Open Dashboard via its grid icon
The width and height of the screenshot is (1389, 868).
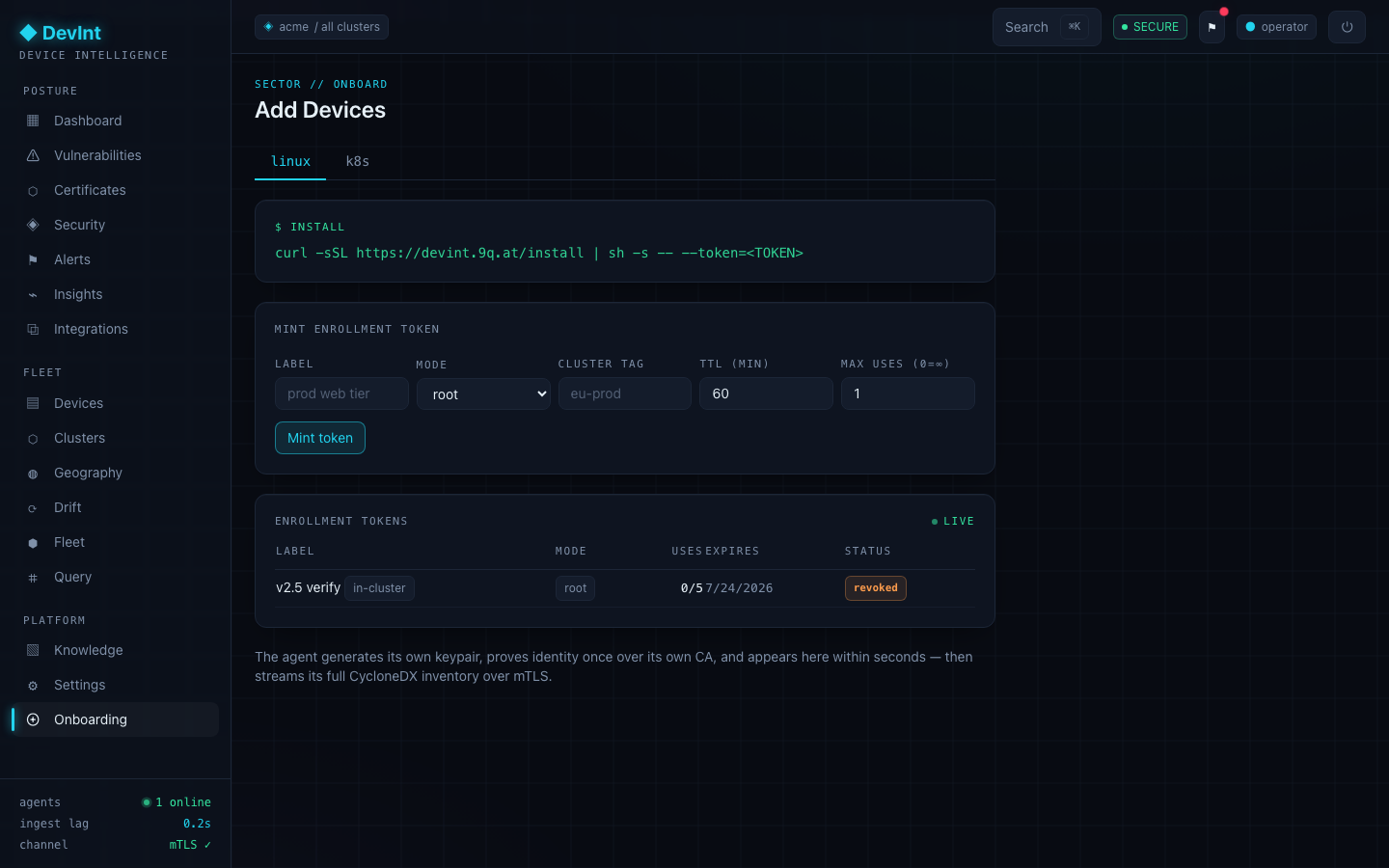33,121
